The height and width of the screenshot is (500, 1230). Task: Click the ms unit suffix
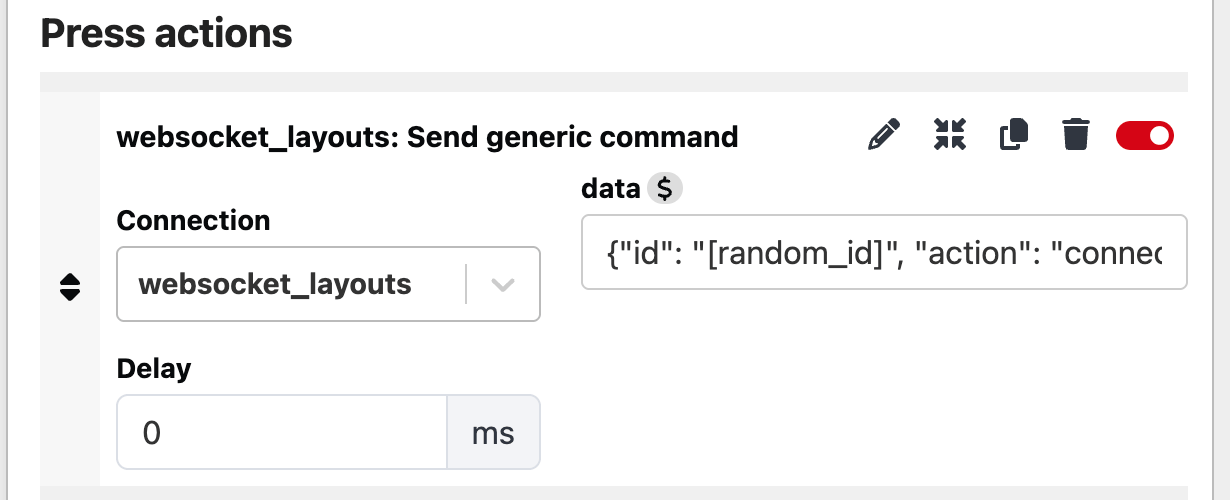tap(493, 433)
